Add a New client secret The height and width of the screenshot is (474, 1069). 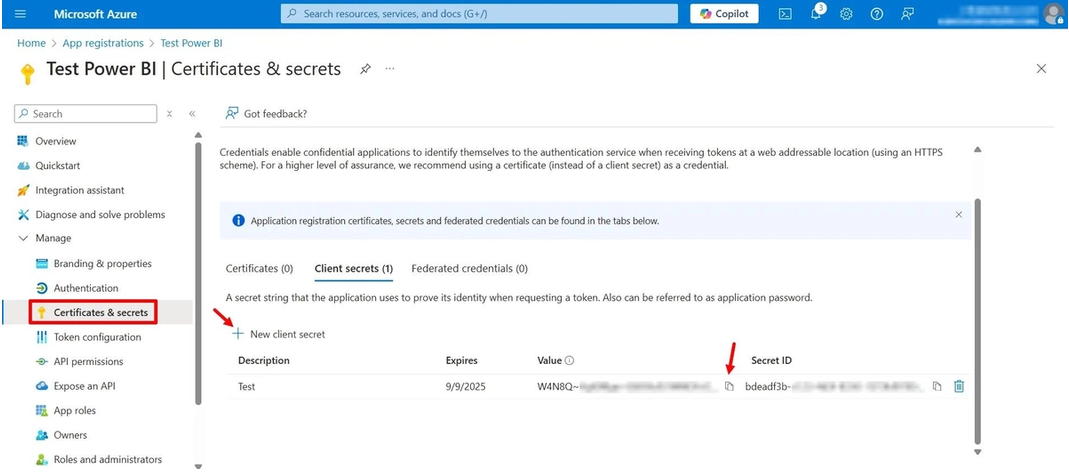tap(279, 334)
